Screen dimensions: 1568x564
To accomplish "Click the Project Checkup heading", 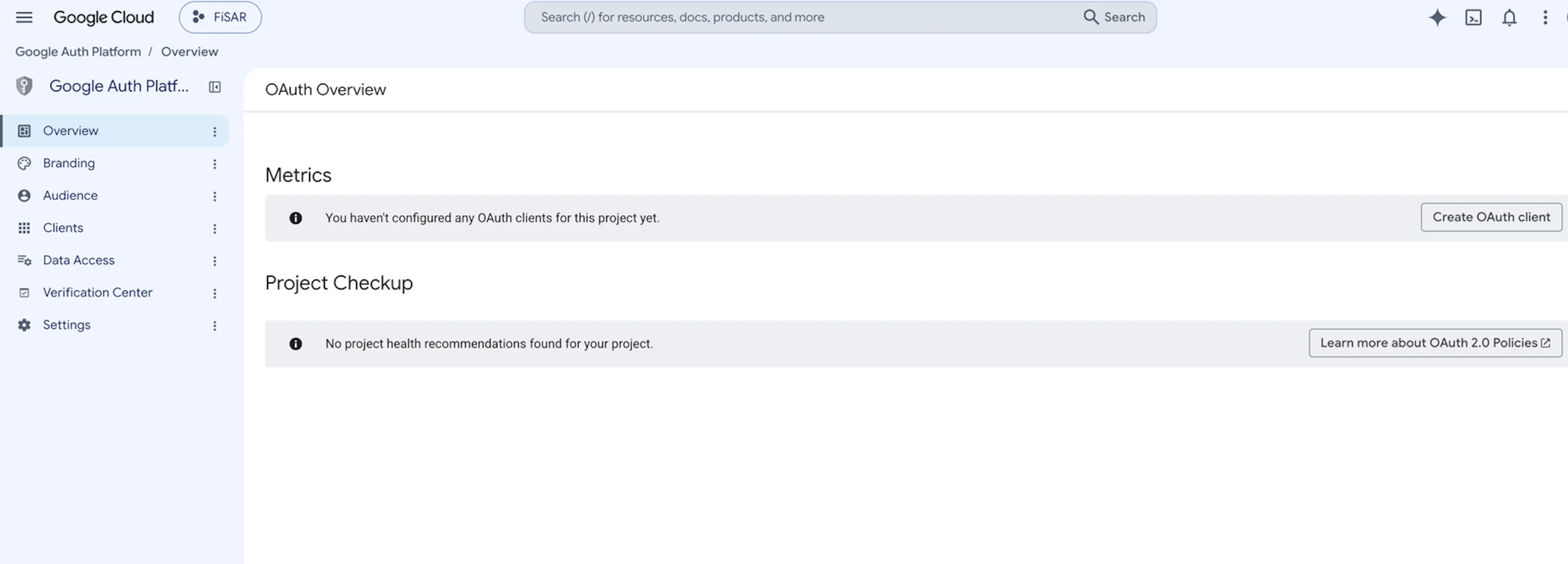I will click(x=339, y=283).
